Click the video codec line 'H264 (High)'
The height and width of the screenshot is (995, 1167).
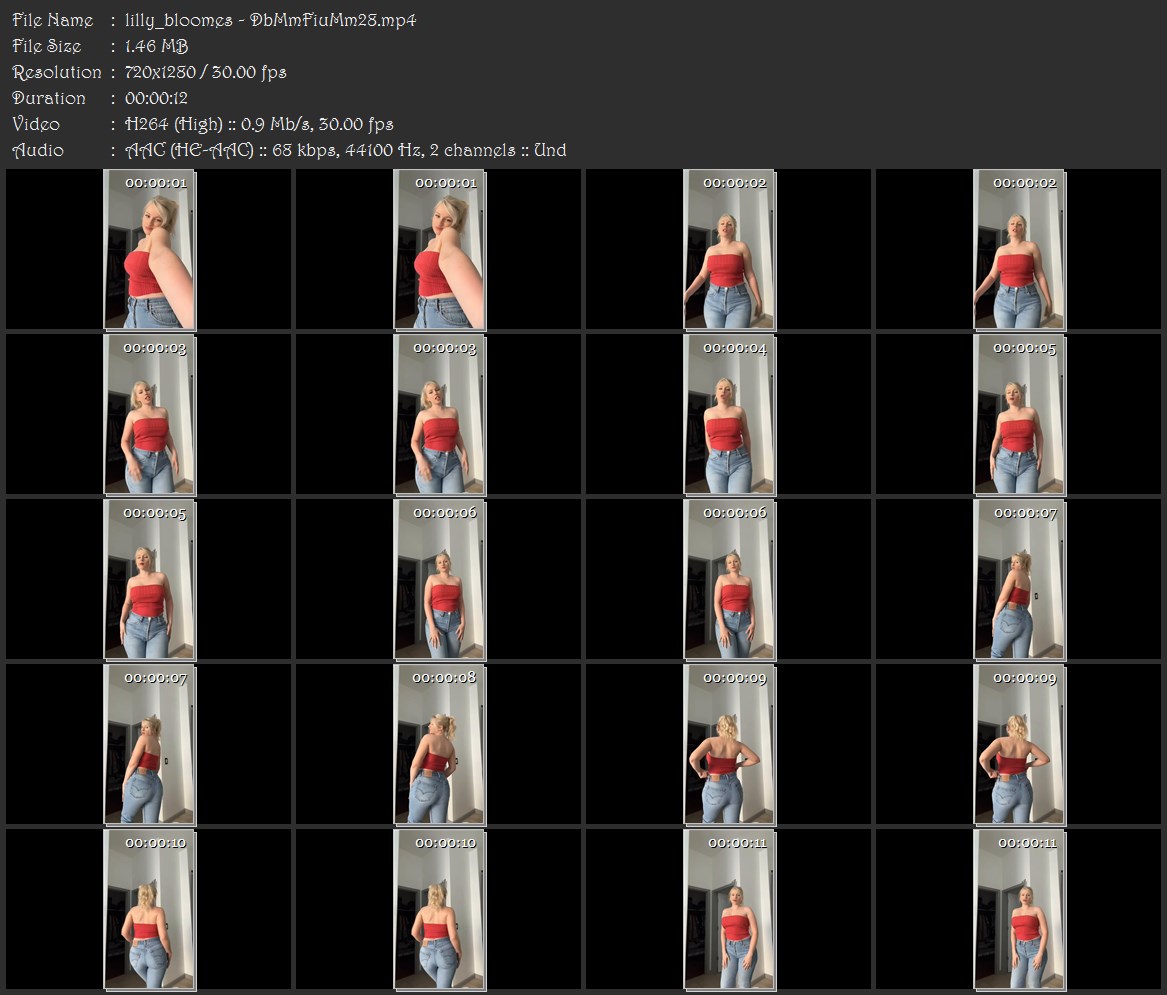pyautogui.click(x=174, y=124)
